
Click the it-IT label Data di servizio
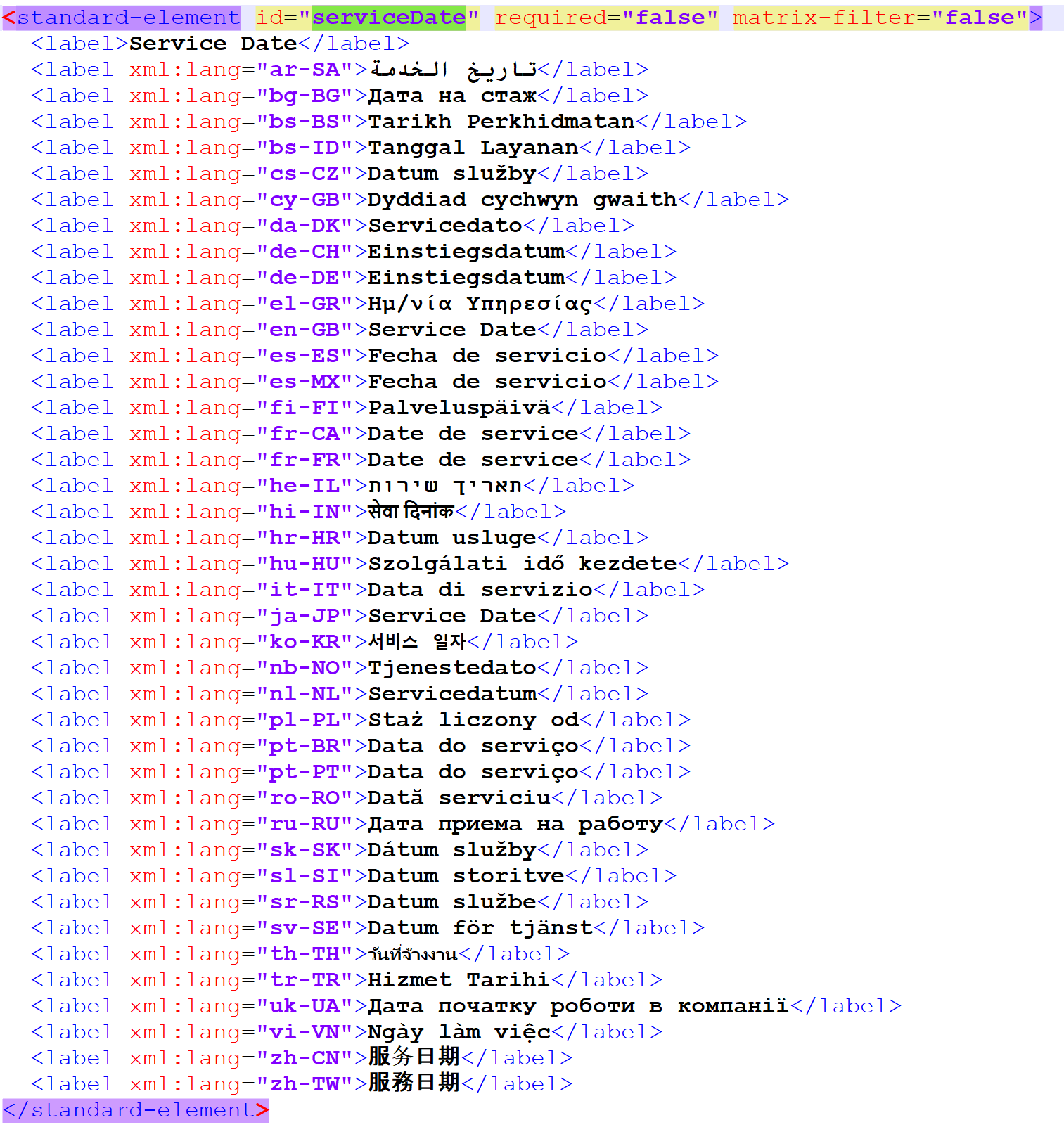480,590
